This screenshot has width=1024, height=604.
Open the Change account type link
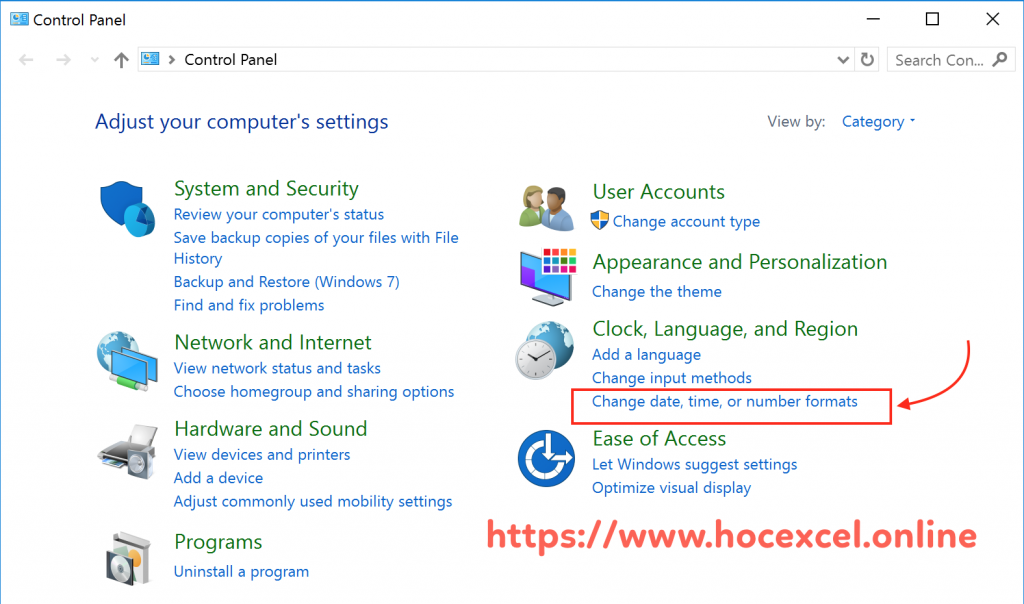(686, 222)
